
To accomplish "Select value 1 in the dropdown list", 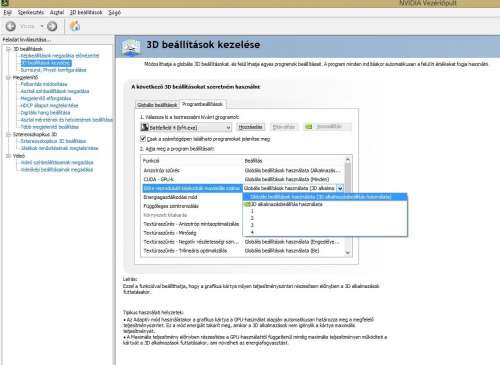I will 325,211.
